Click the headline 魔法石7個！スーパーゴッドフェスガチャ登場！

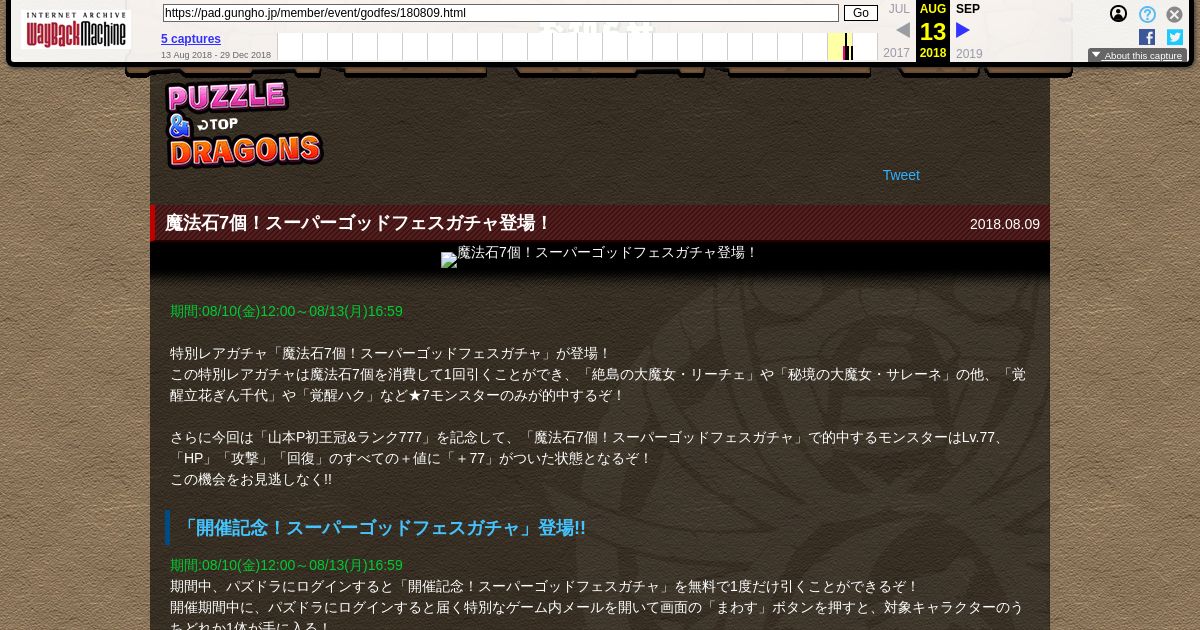[358, 223]
